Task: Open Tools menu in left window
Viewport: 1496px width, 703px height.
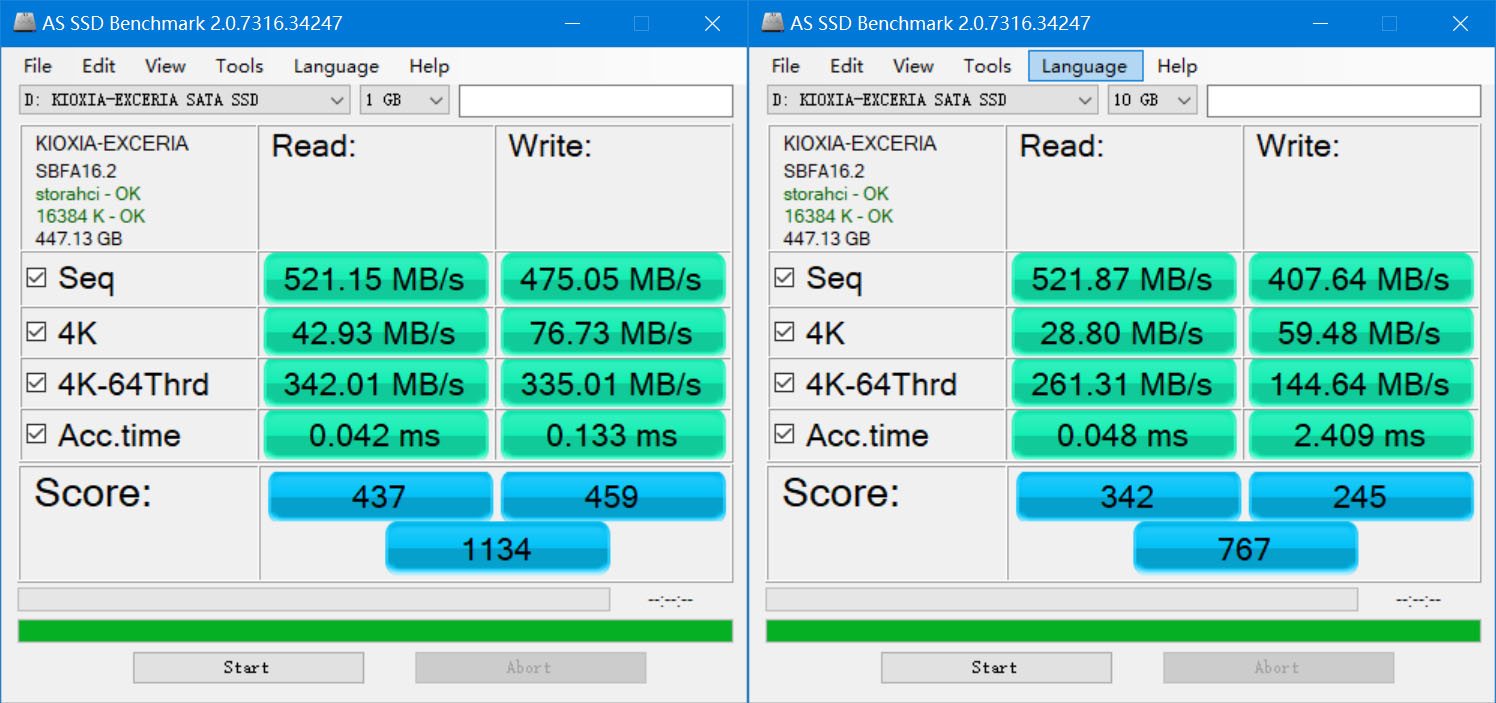Action: coord(239,66)
